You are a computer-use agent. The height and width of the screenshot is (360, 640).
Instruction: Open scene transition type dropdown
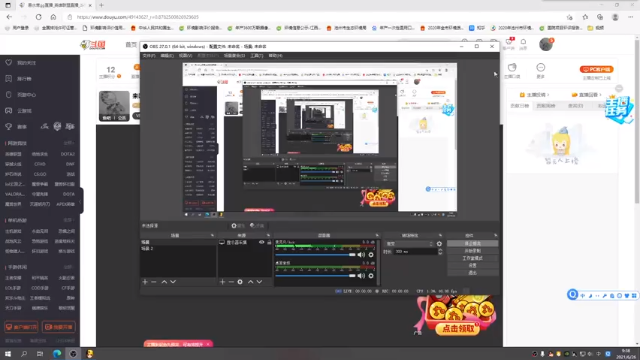pos(409,244)
